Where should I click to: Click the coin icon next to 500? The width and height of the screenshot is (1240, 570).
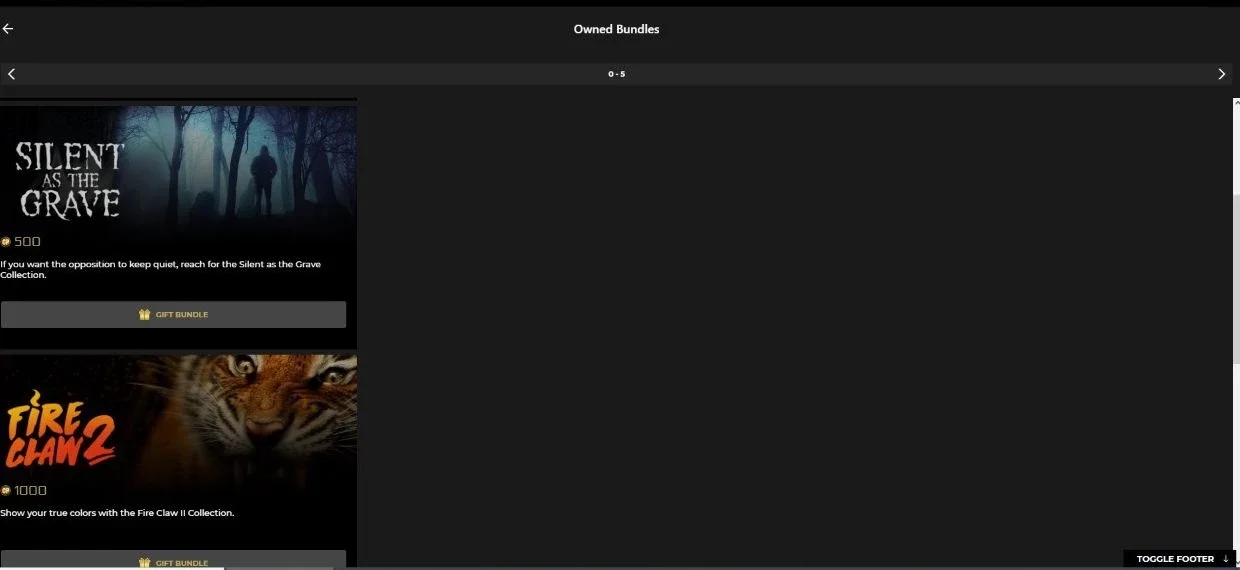(x=5, y=242)
